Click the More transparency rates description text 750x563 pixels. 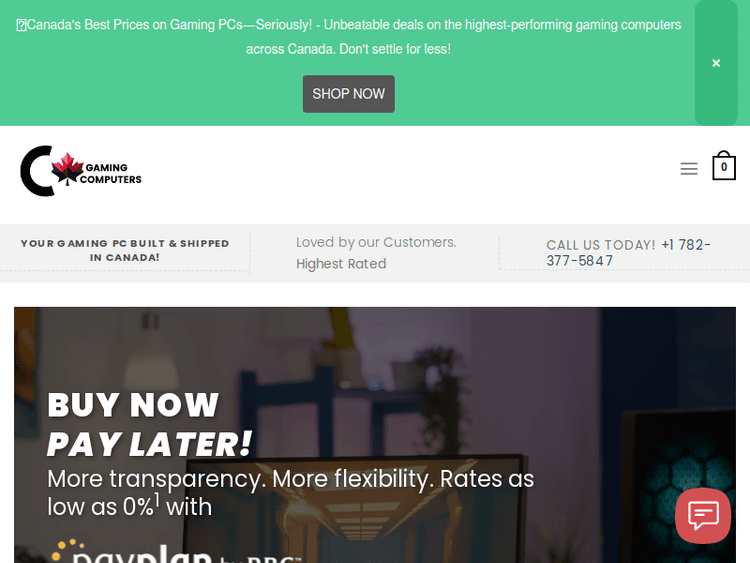click(x=290, y=493)
